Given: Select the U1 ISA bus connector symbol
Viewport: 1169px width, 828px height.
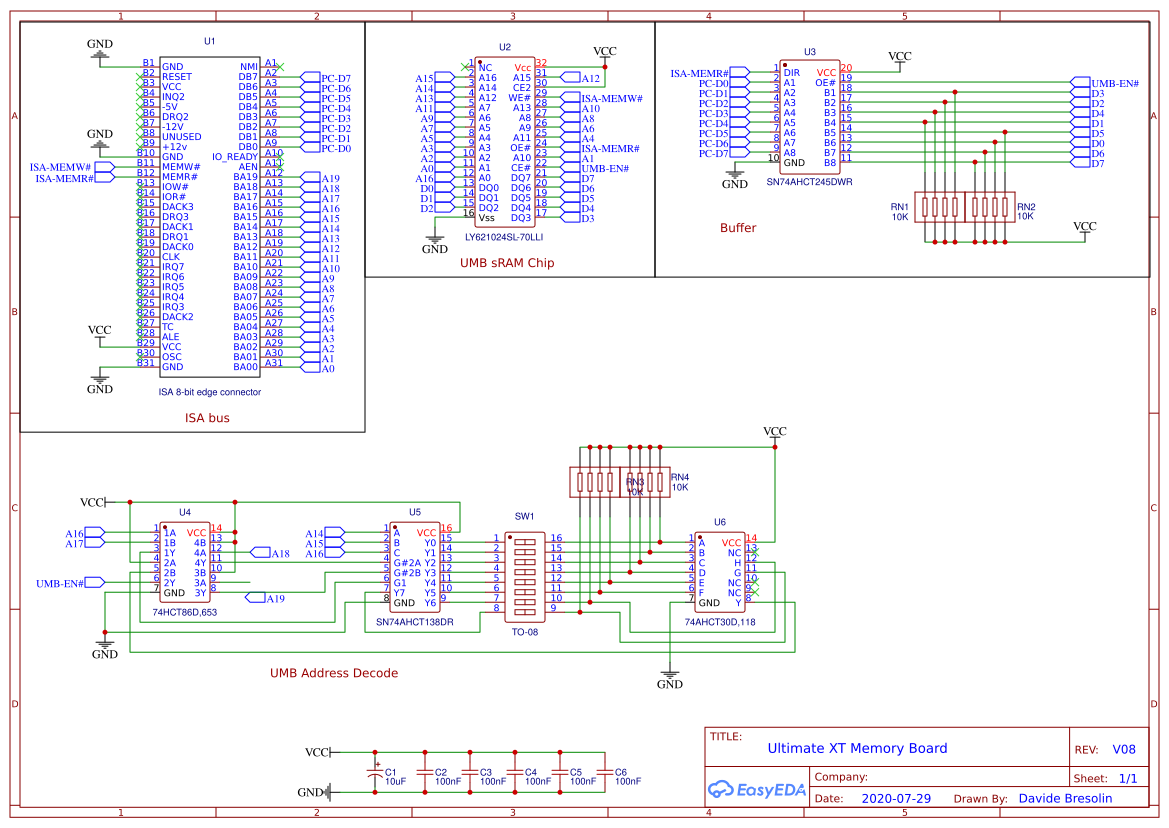Looking at the screenshot, I should click(x=210, y=220).
